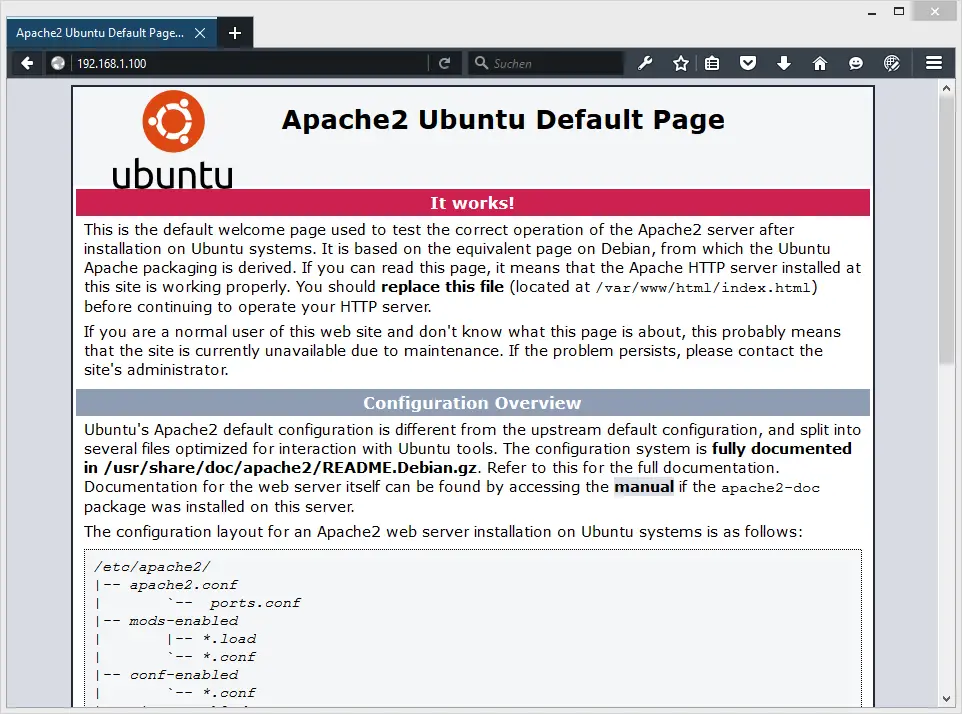Click the bold replace this file text

pyautogui.click(x=442, y=286)
